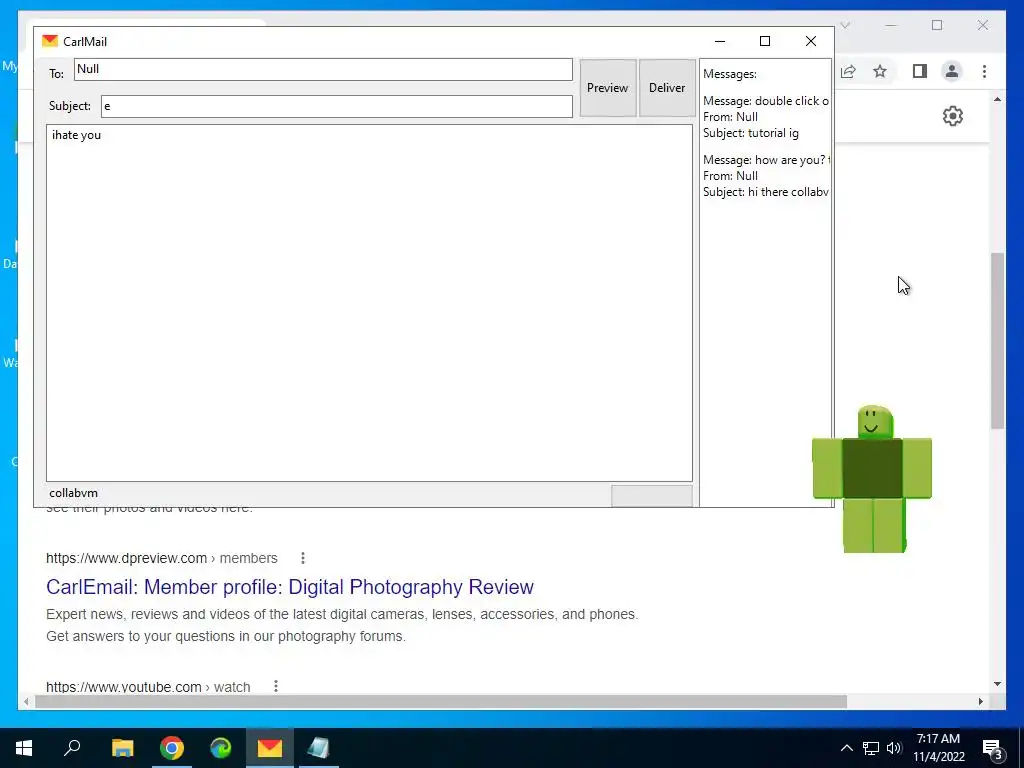Switch to Google Chrome on the taskbar
The height and width of the screenshot is (768, 1024).
click(172, 748)
